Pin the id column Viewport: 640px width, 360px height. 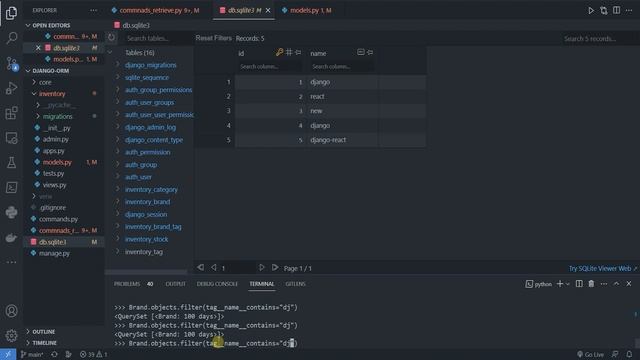click(x=298, y=52)
